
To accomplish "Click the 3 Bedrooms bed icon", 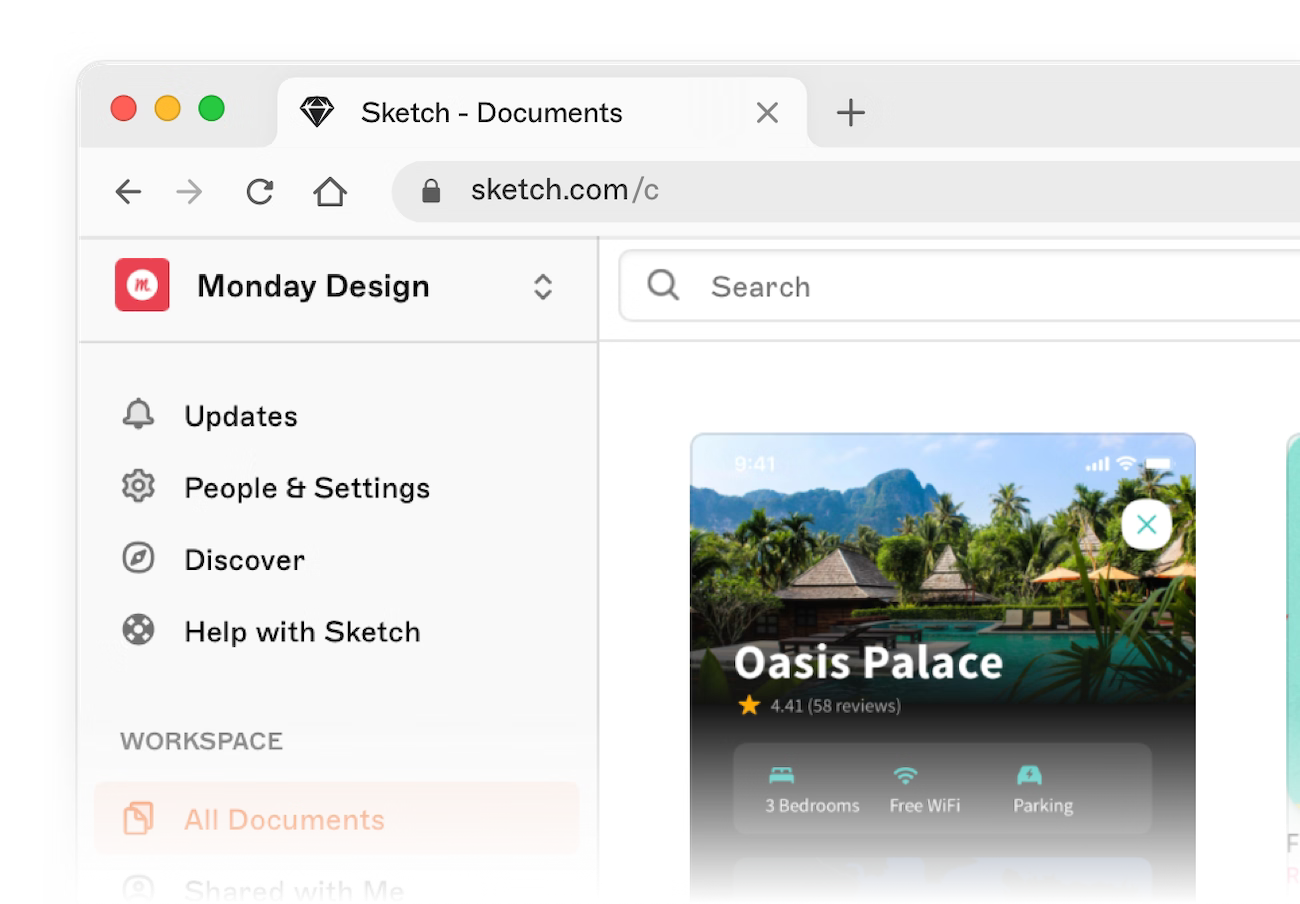I will pos(781,775).
